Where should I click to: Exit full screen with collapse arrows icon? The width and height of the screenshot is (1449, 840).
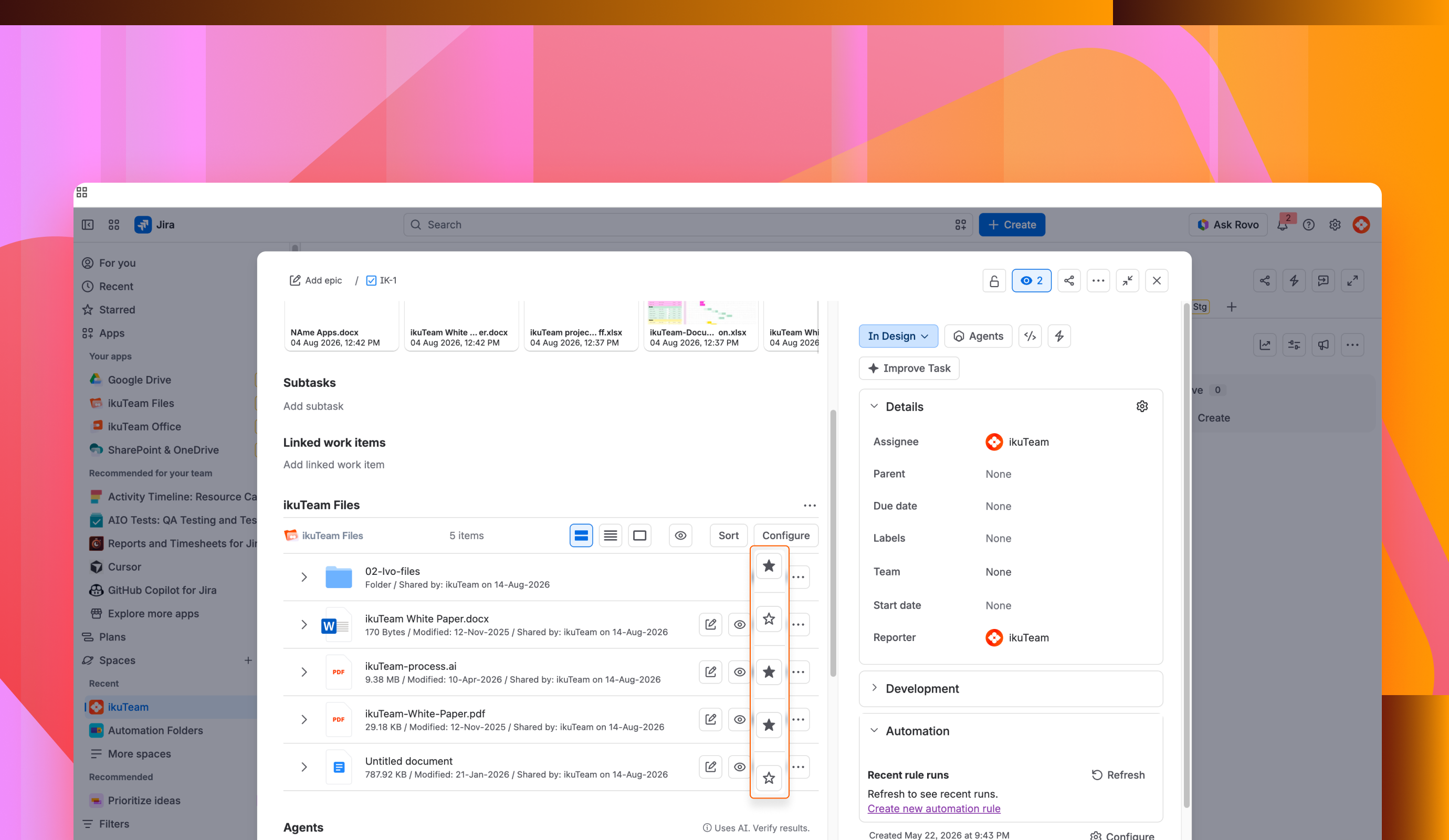click(x=1128, y=280)
